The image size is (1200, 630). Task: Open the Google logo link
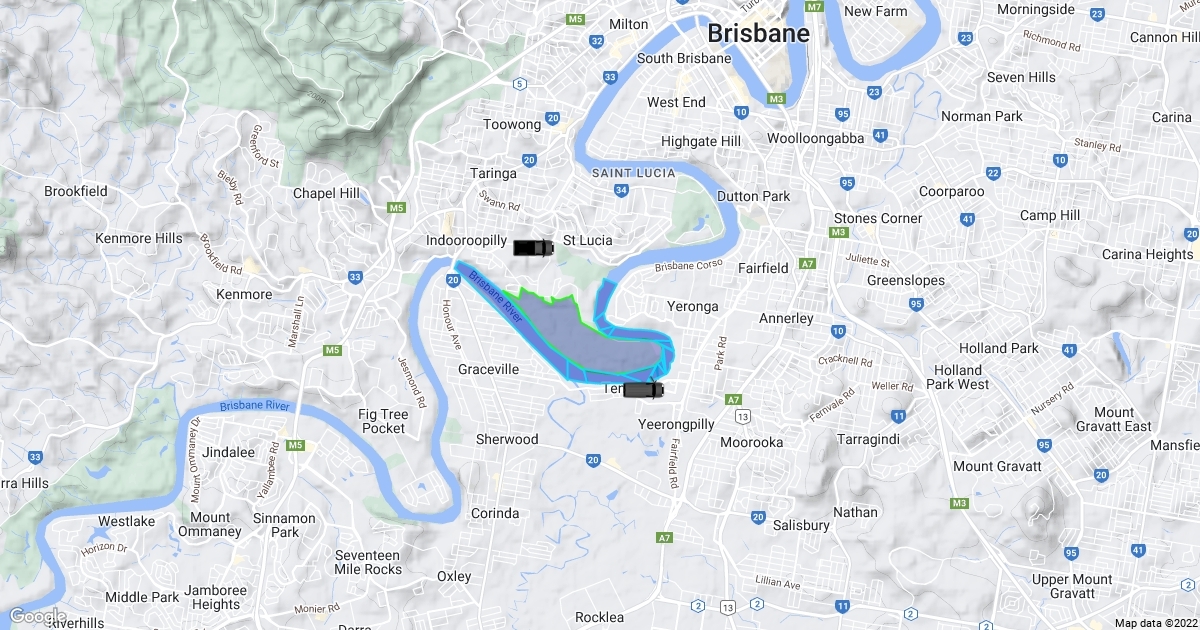(x=37, y=616)
